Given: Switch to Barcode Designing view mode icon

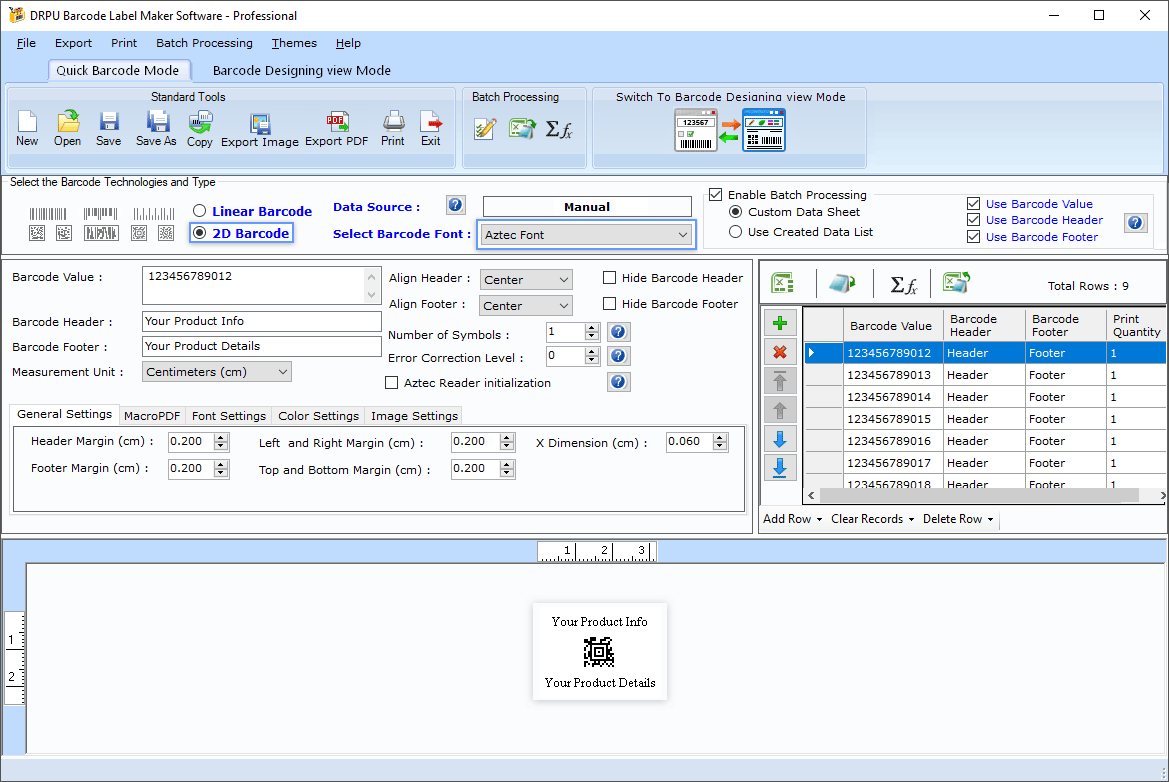Looking at the screenshot, I should click(730, 130).
